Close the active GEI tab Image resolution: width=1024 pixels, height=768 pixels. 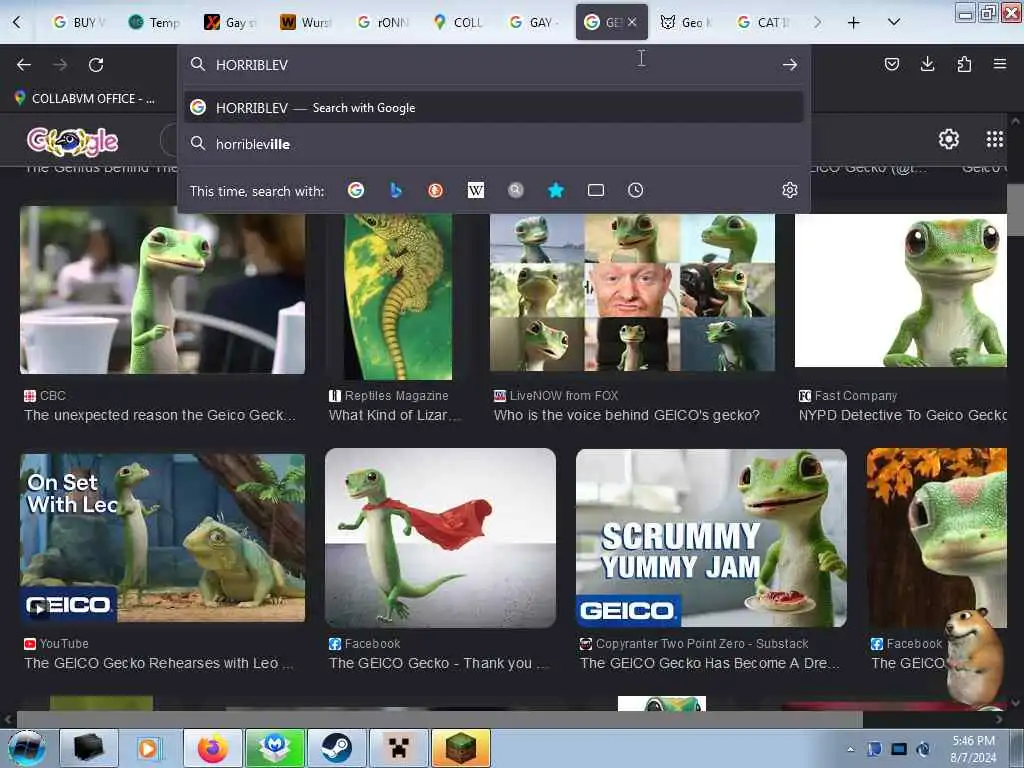(x=632, y=22)
